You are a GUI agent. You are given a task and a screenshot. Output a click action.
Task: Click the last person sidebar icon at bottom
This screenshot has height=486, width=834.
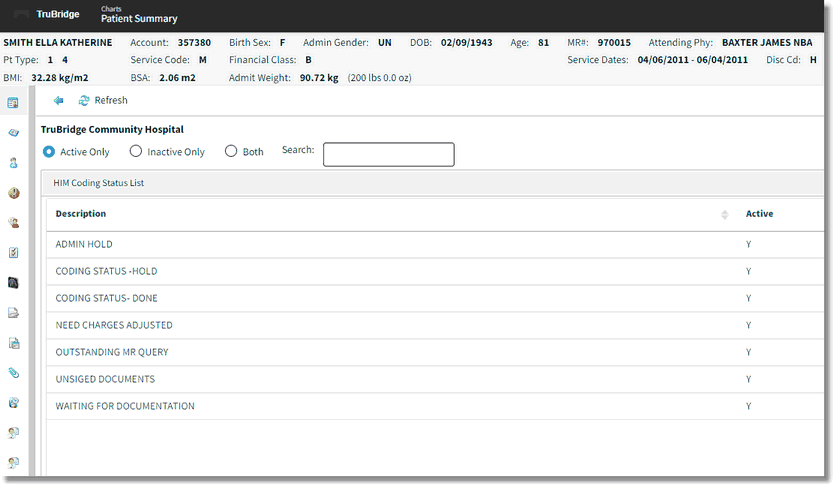[x=13, y=463]
